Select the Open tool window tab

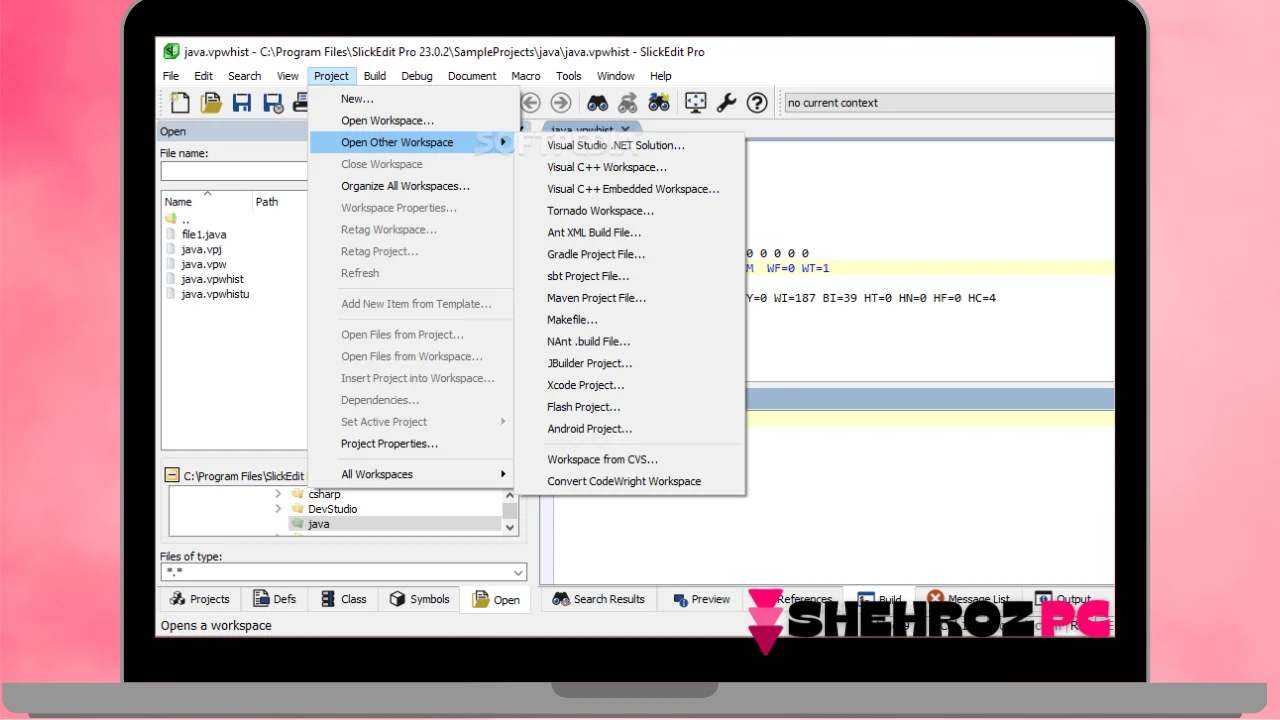click(x=496, y=599)
